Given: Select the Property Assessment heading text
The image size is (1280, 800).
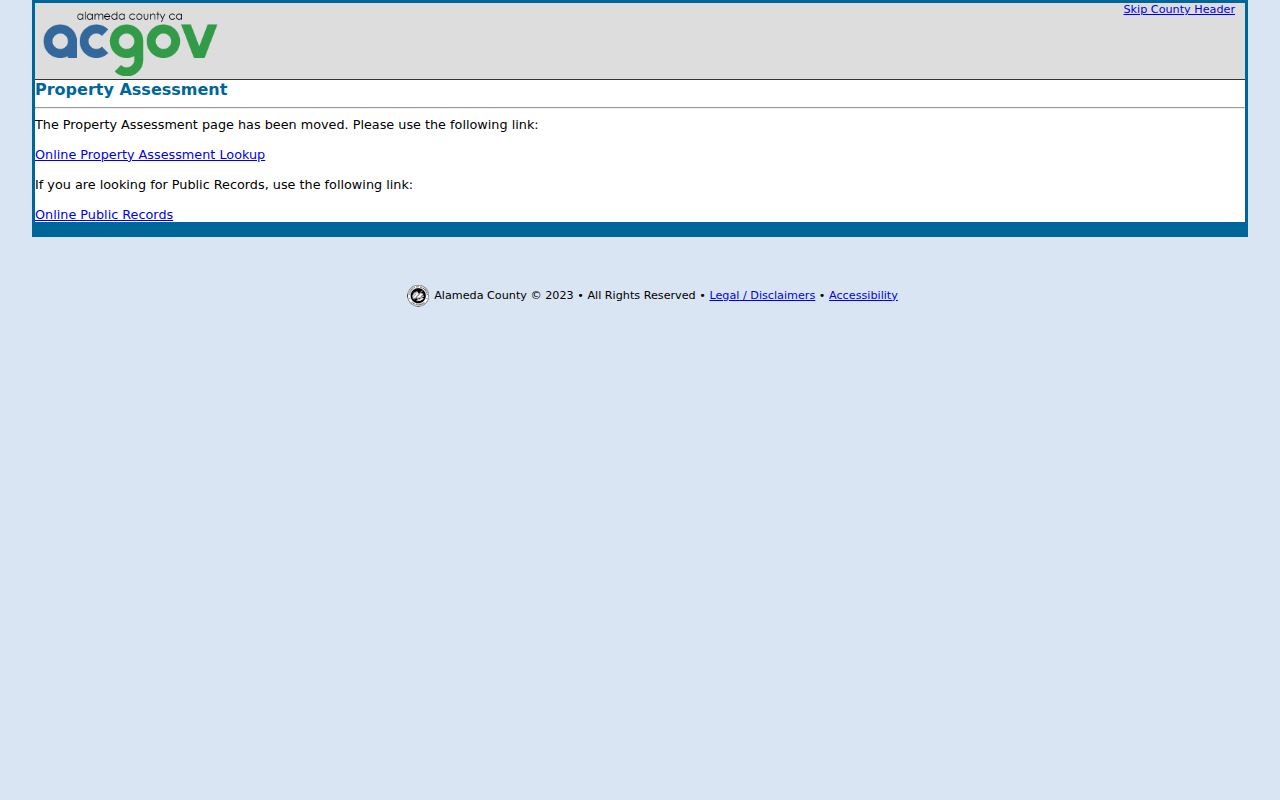Looking at the screenshot, I should click(131, 90).
